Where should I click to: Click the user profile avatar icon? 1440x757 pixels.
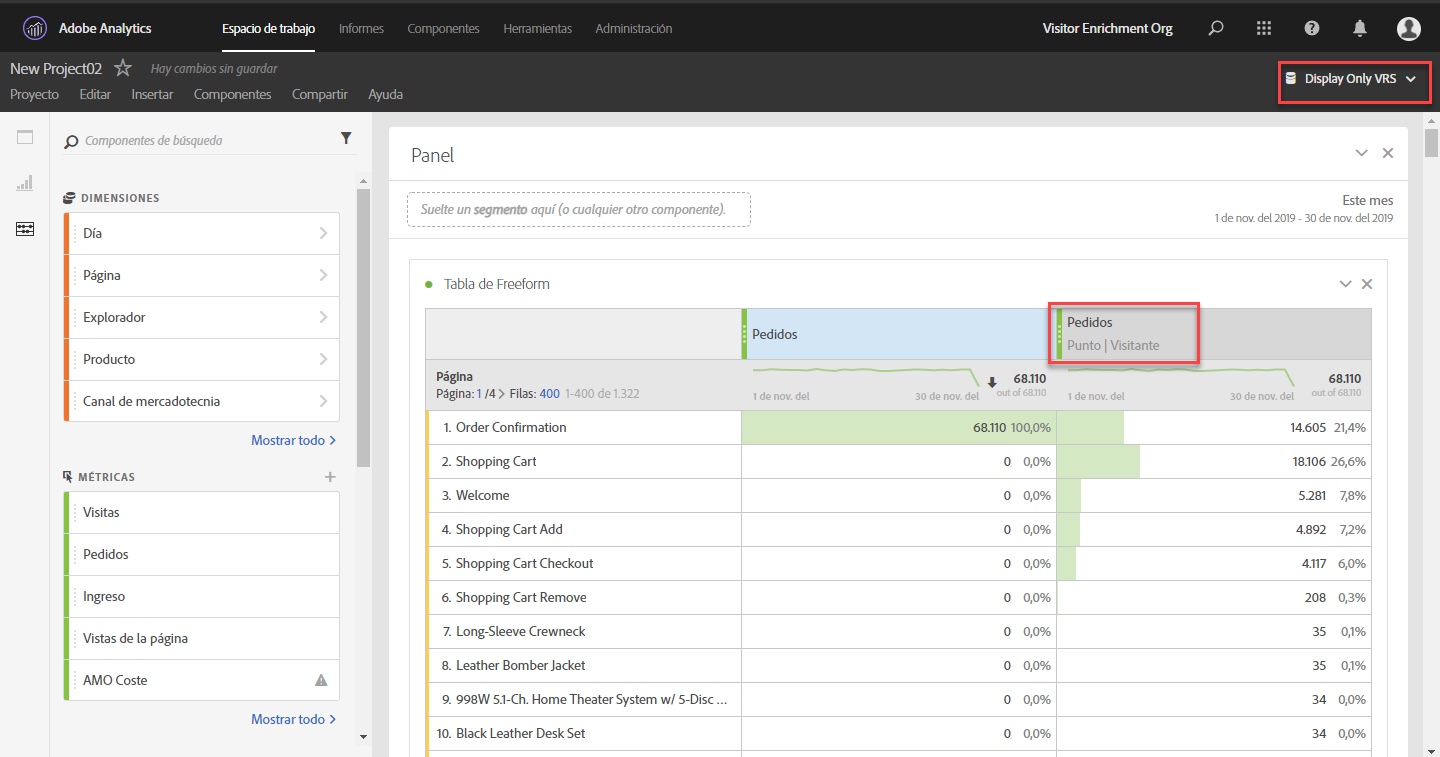pos(1408,29)
